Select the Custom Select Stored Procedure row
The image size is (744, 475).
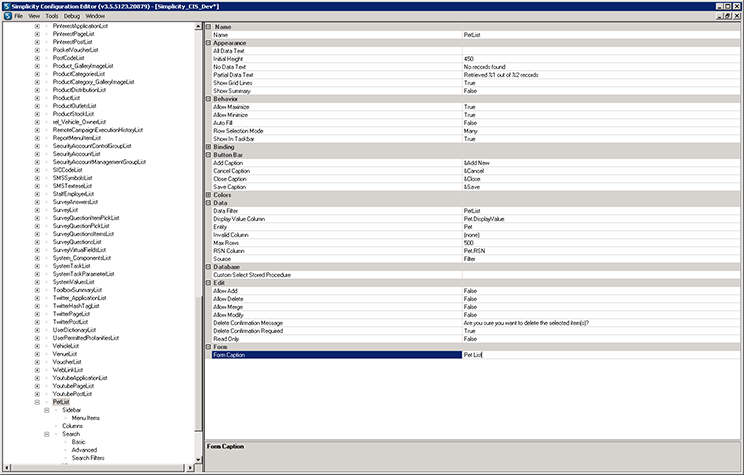(476, 275)
